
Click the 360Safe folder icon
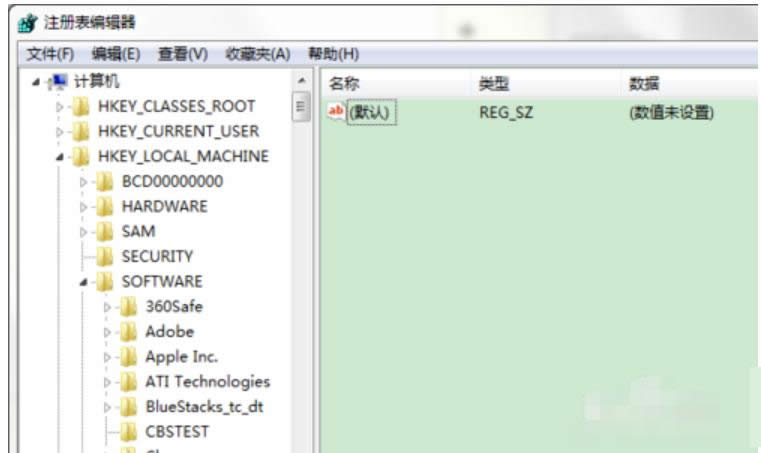(x=128, y=307)
